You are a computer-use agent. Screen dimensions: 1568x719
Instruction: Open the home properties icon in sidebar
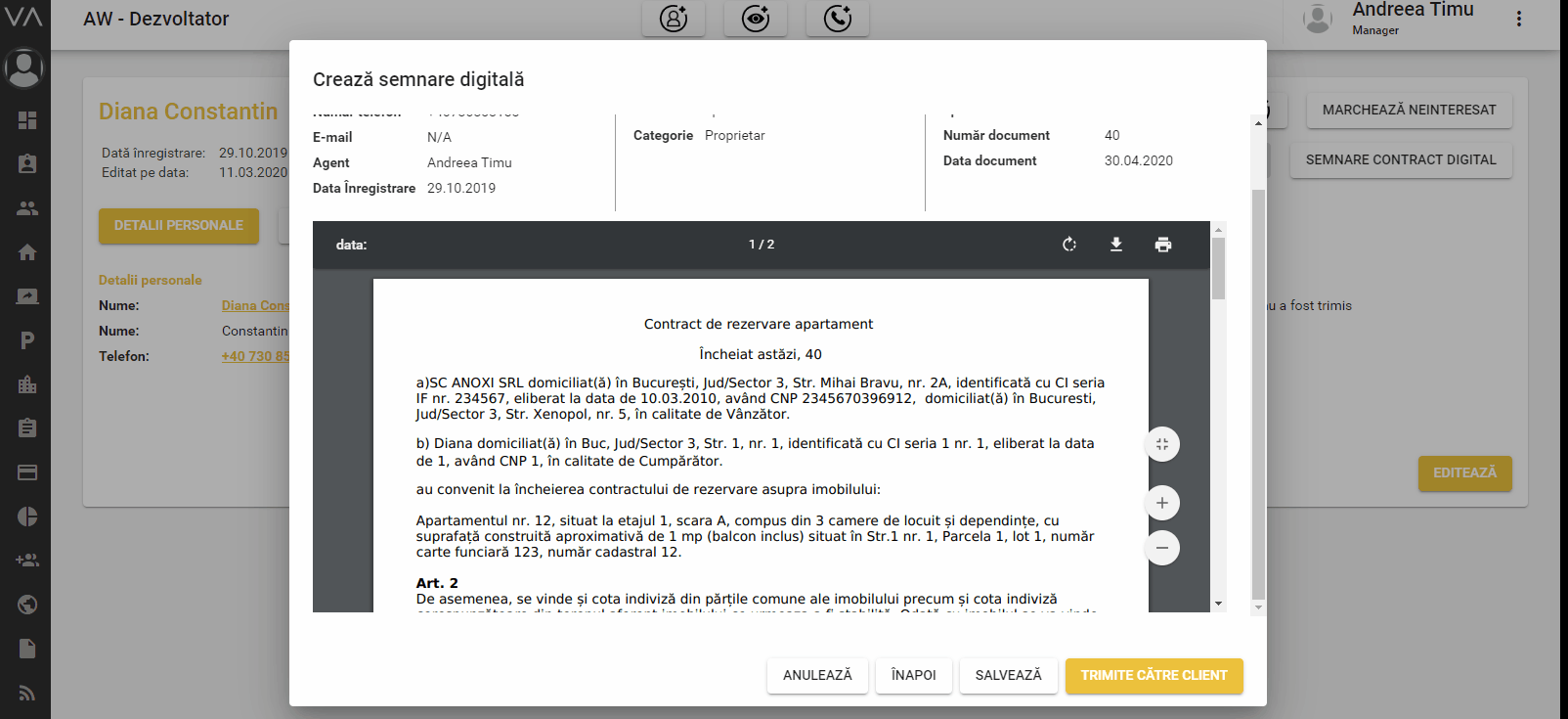27,252
